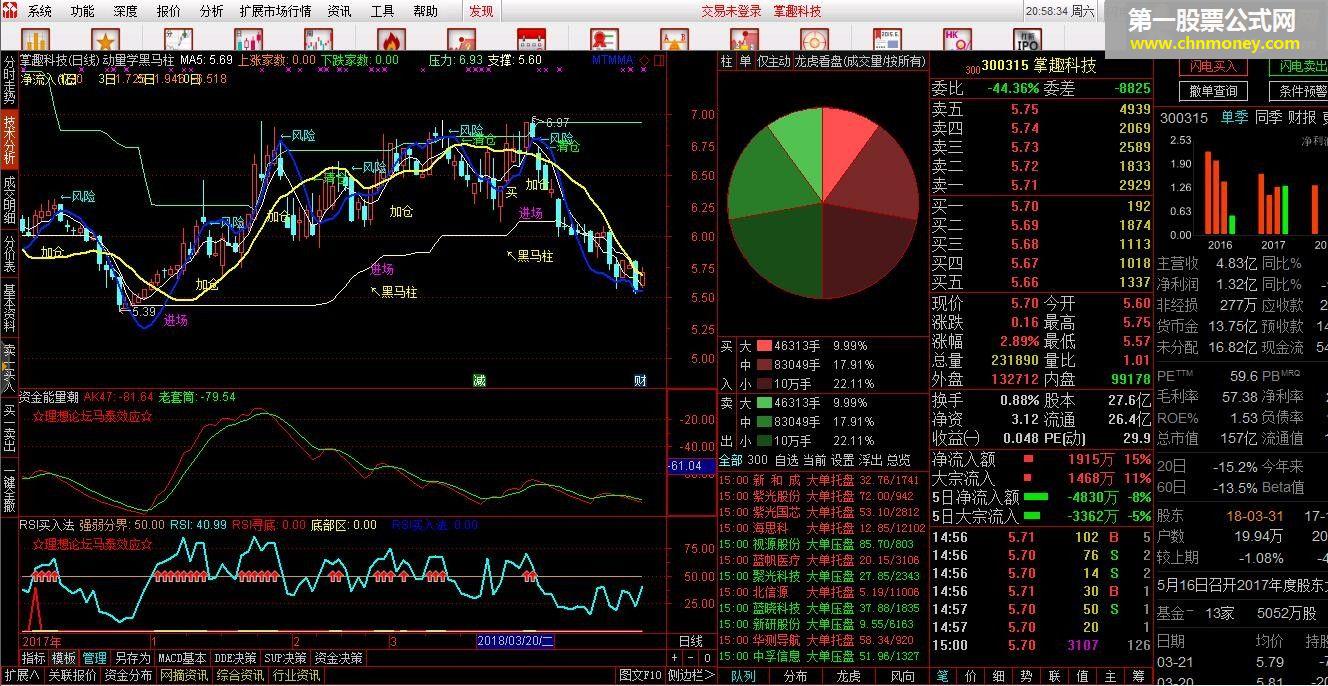
Task: Click the plus zoom button below chart
Action: pos(675,658)
